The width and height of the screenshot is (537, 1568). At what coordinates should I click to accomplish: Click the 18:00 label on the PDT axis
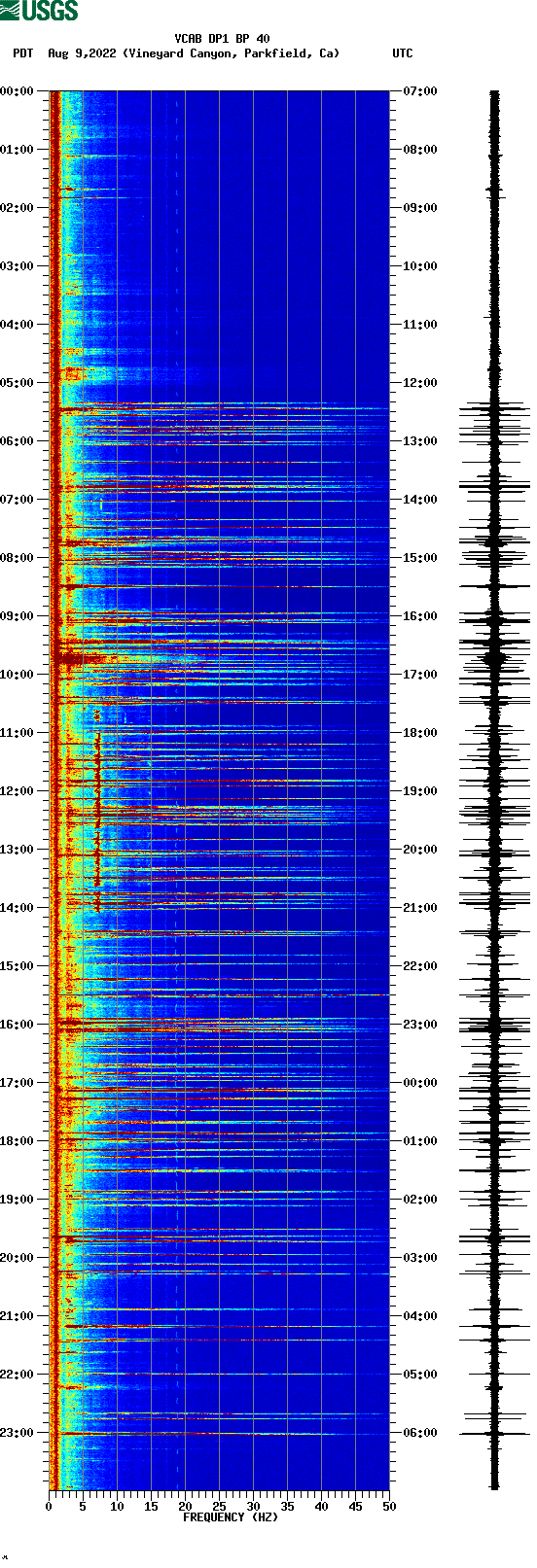(18, 1141)
